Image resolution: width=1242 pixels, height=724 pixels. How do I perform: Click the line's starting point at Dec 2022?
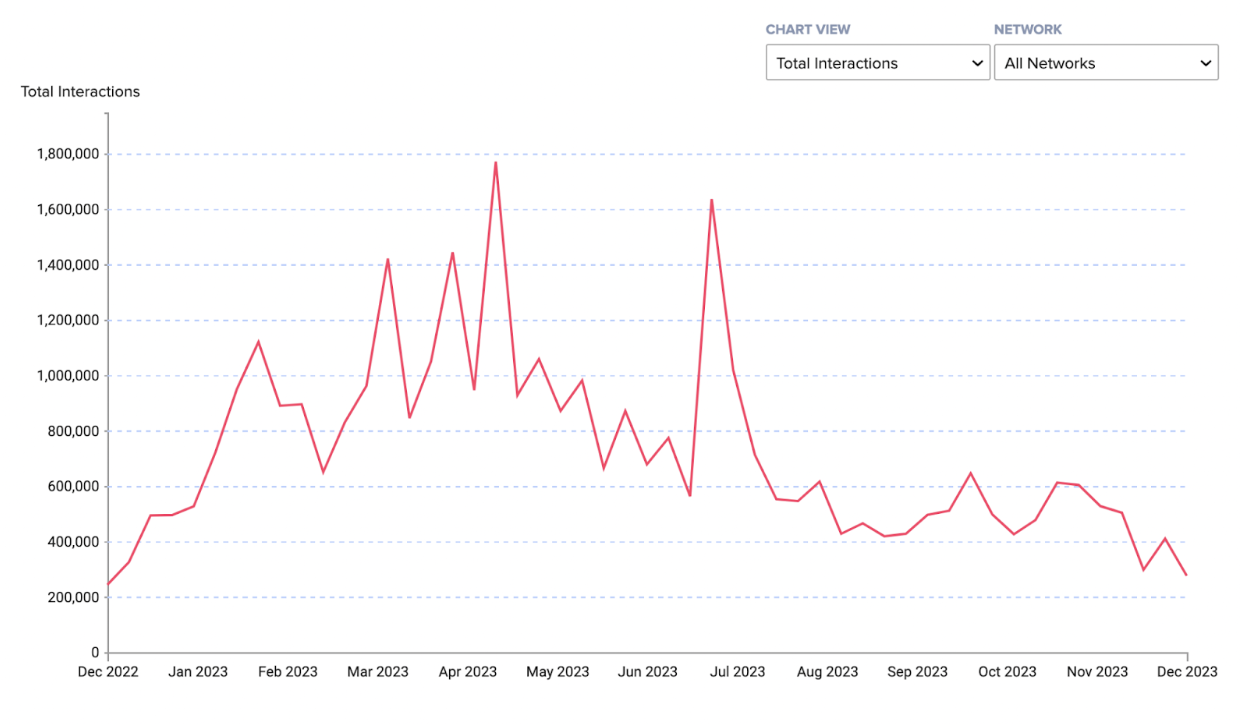pyautogui.click(x=108, y=584)
